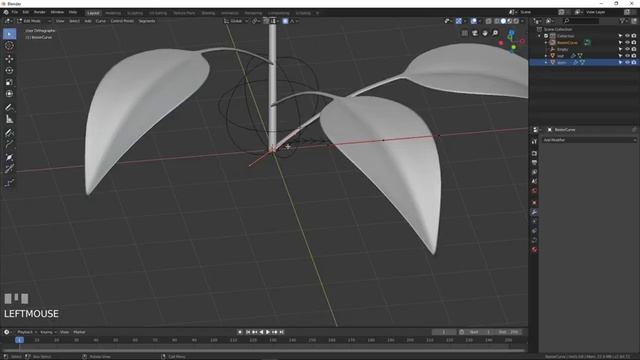The image size is (640, 360).
Task: Select the Scale tool
Action: tap(9, 82)
